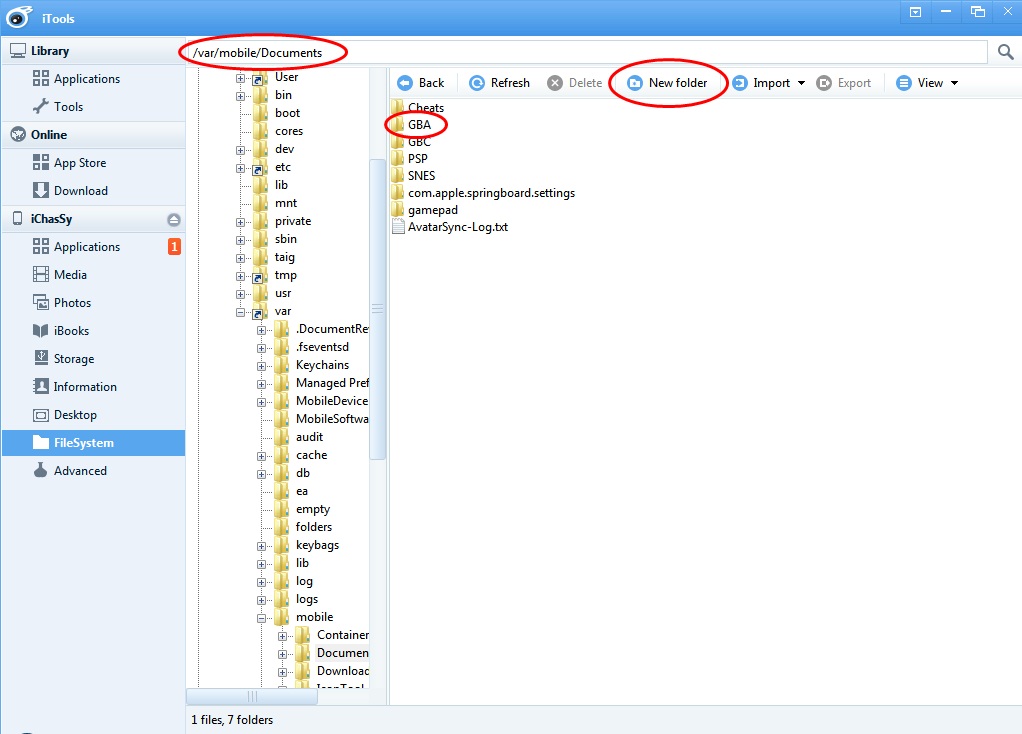Click the New folder icon
Viewport: 1022px width, 734px height.
[x=635, y=83]
